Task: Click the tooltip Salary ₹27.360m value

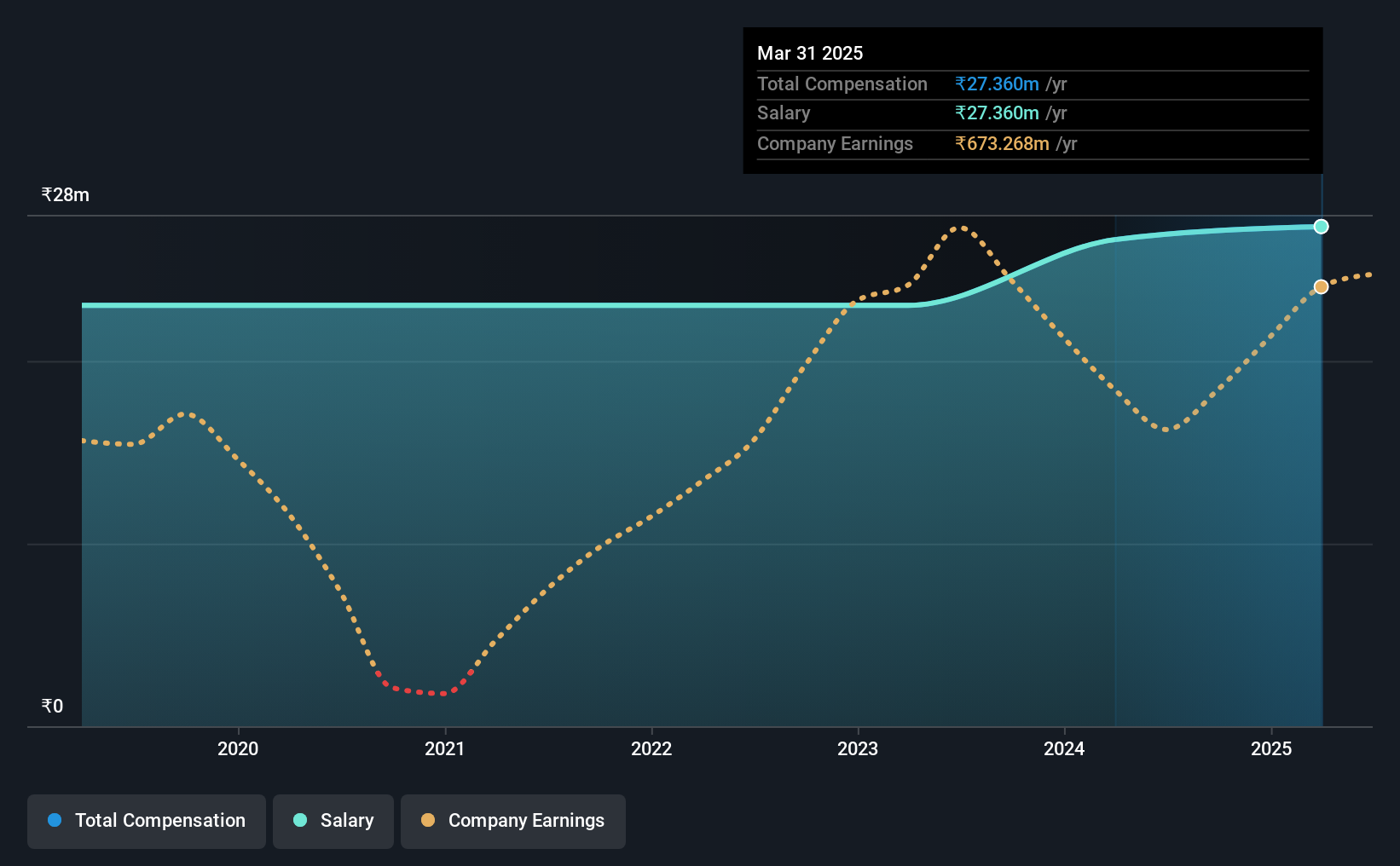Action: 998,113
